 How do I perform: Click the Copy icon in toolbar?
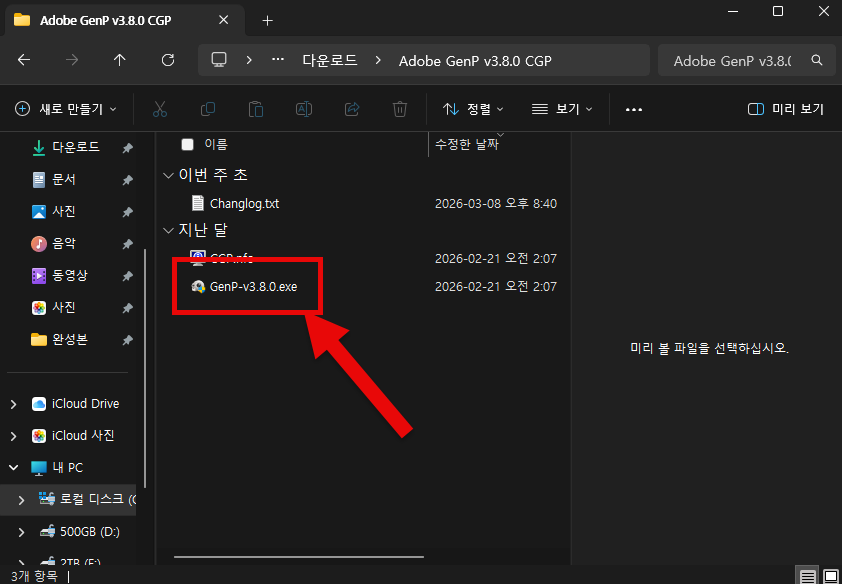click(208, 110)
